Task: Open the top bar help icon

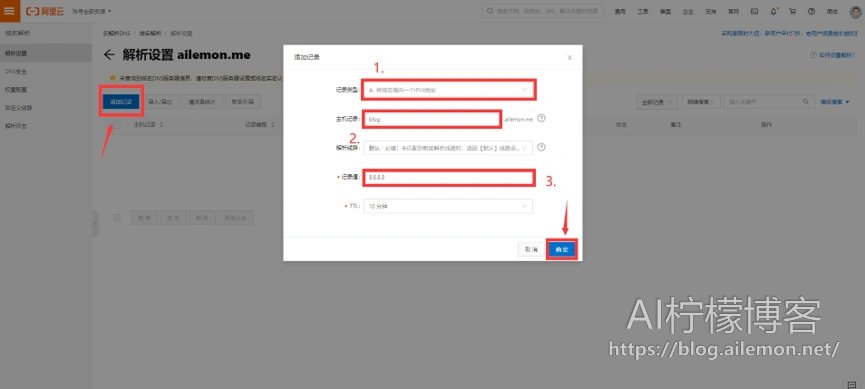Action: (x=811, y=11)
